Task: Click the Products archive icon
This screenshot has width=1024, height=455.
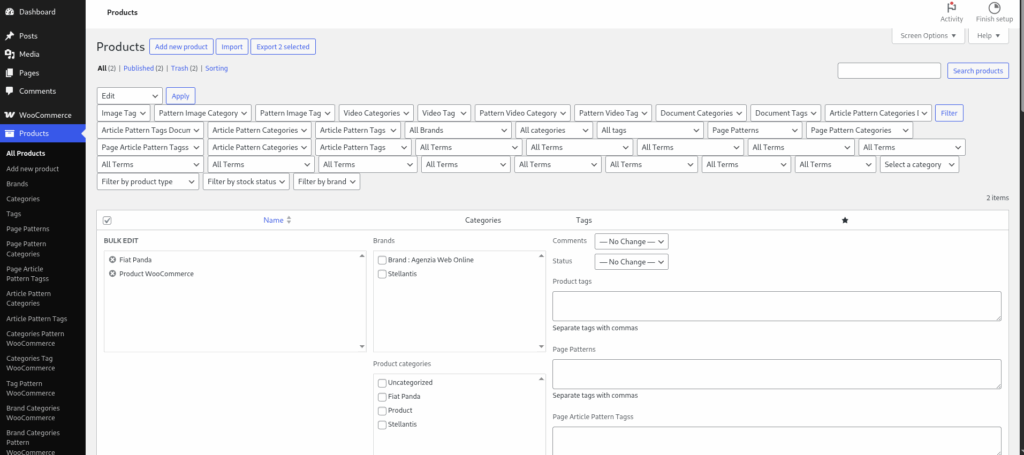Action: [10, 133]
